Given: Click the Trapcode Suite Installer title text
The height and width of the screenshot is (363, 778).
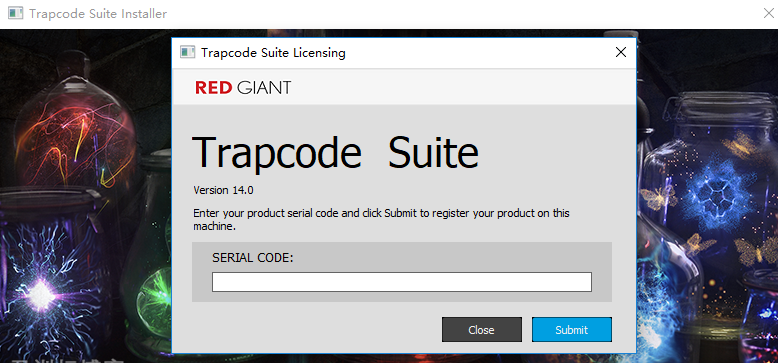Looking at the screenshot, I should pos(98,14).
